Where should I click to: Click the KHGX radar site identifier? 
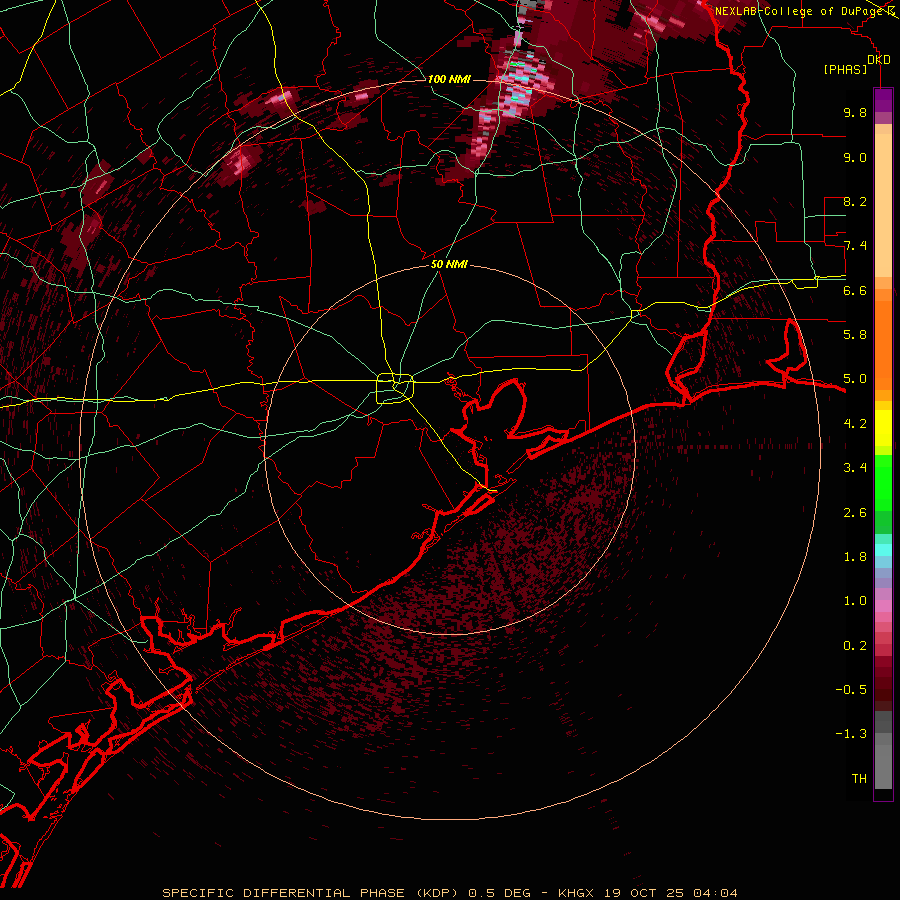pyautogui.click(x=578, y=893)
